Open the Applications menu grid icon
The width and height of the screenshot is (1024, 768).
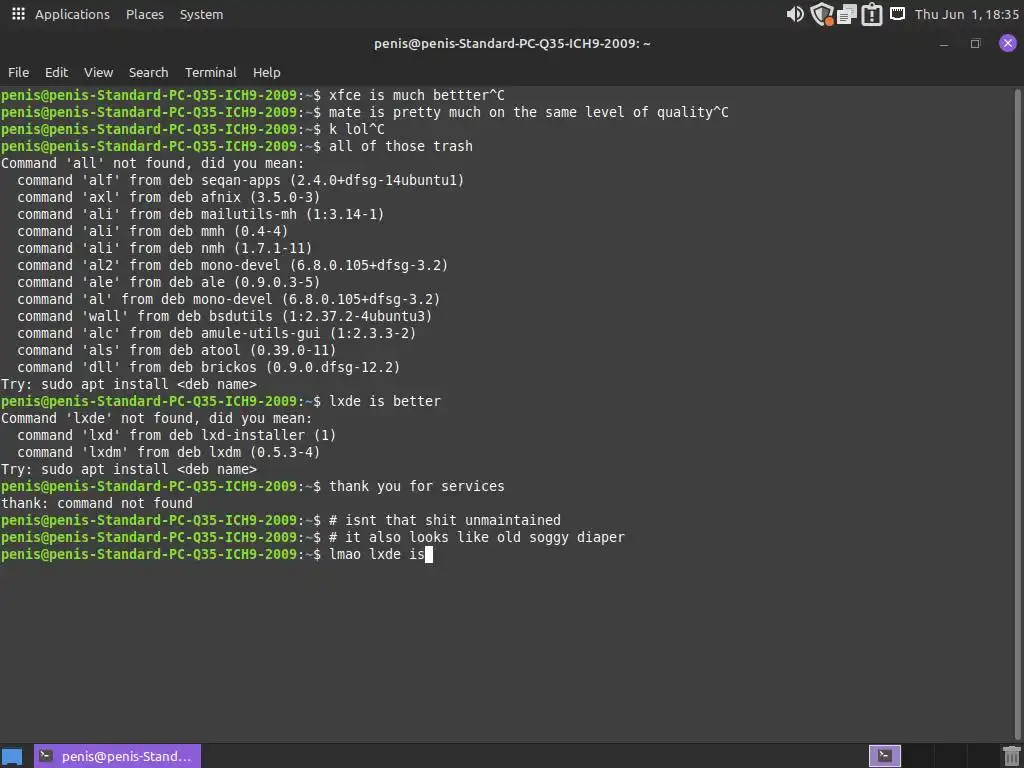pyautogui.click(x=18, y=14)
